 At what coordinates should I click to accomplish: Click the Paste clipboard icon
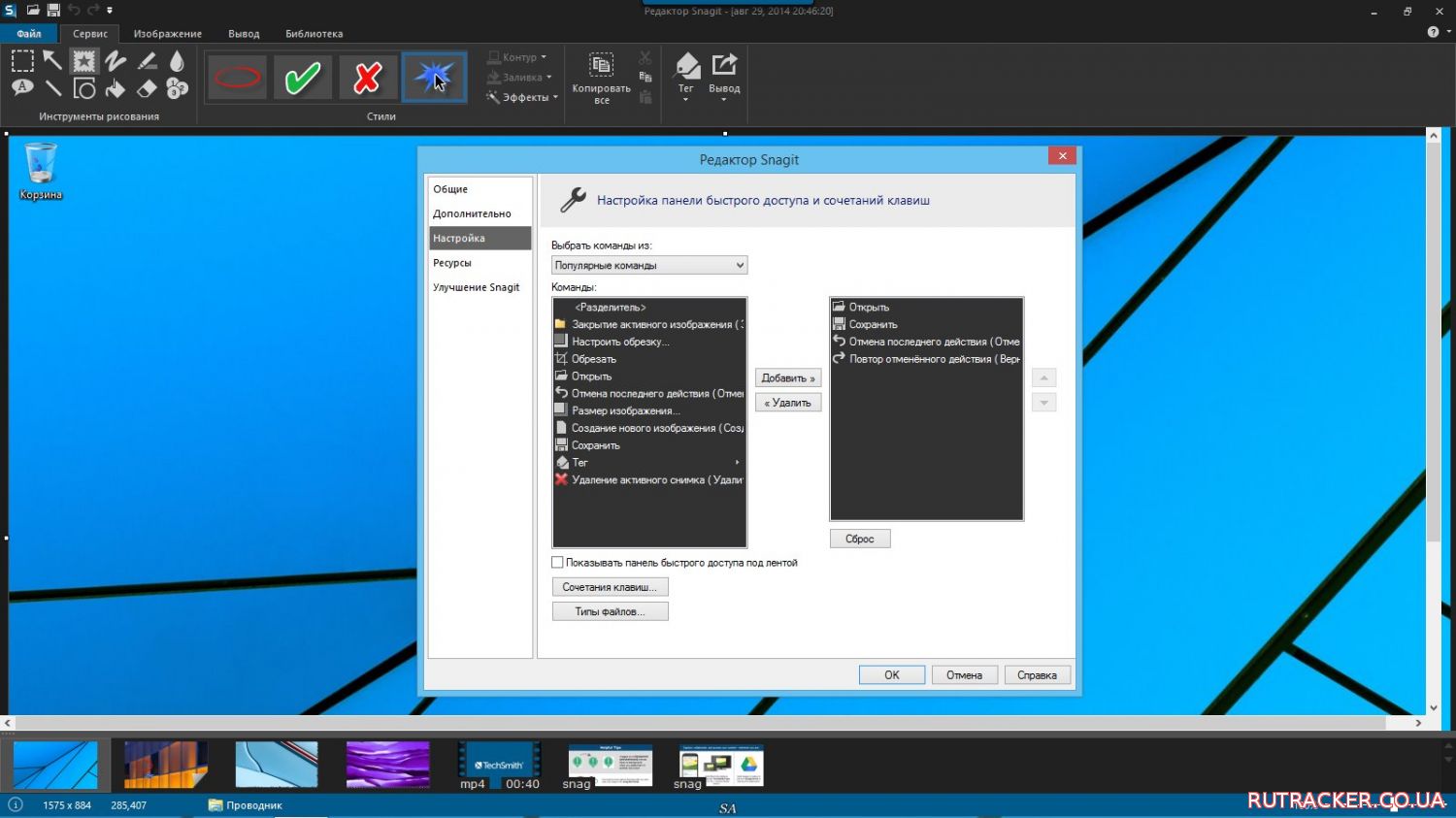pos(645,96)
